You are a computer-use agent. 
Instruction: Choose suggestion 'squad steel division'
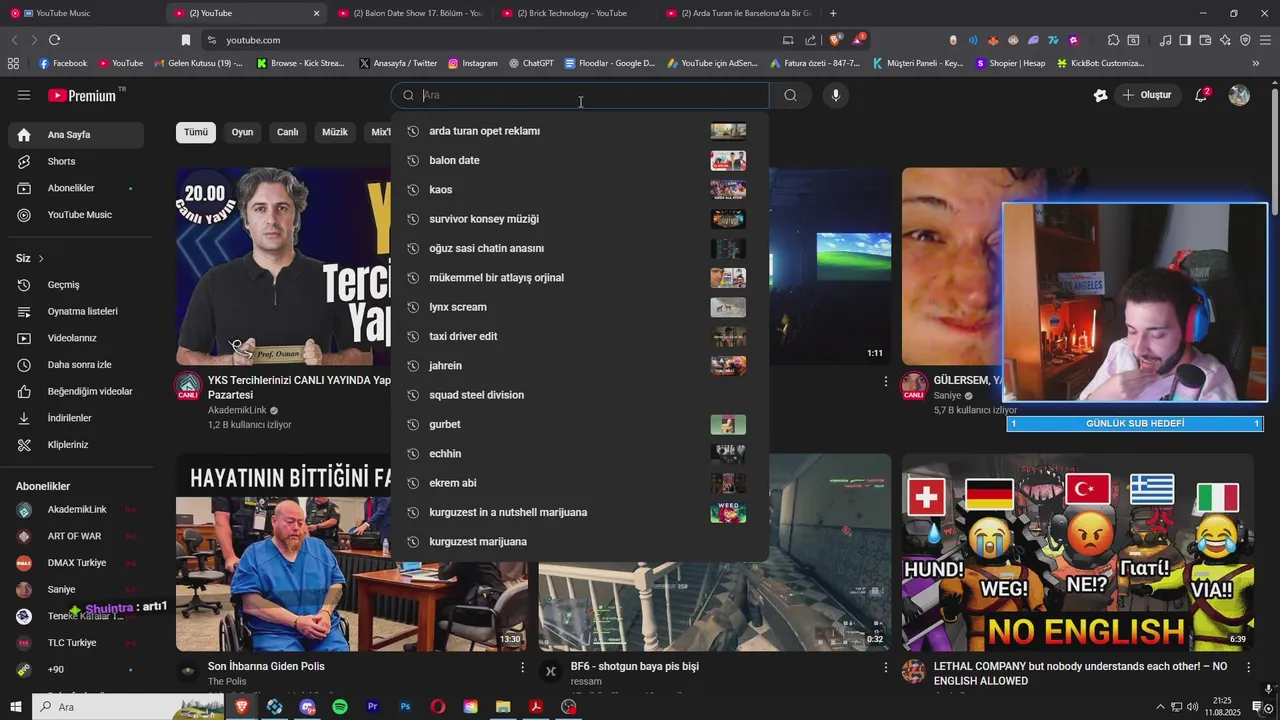579,395
